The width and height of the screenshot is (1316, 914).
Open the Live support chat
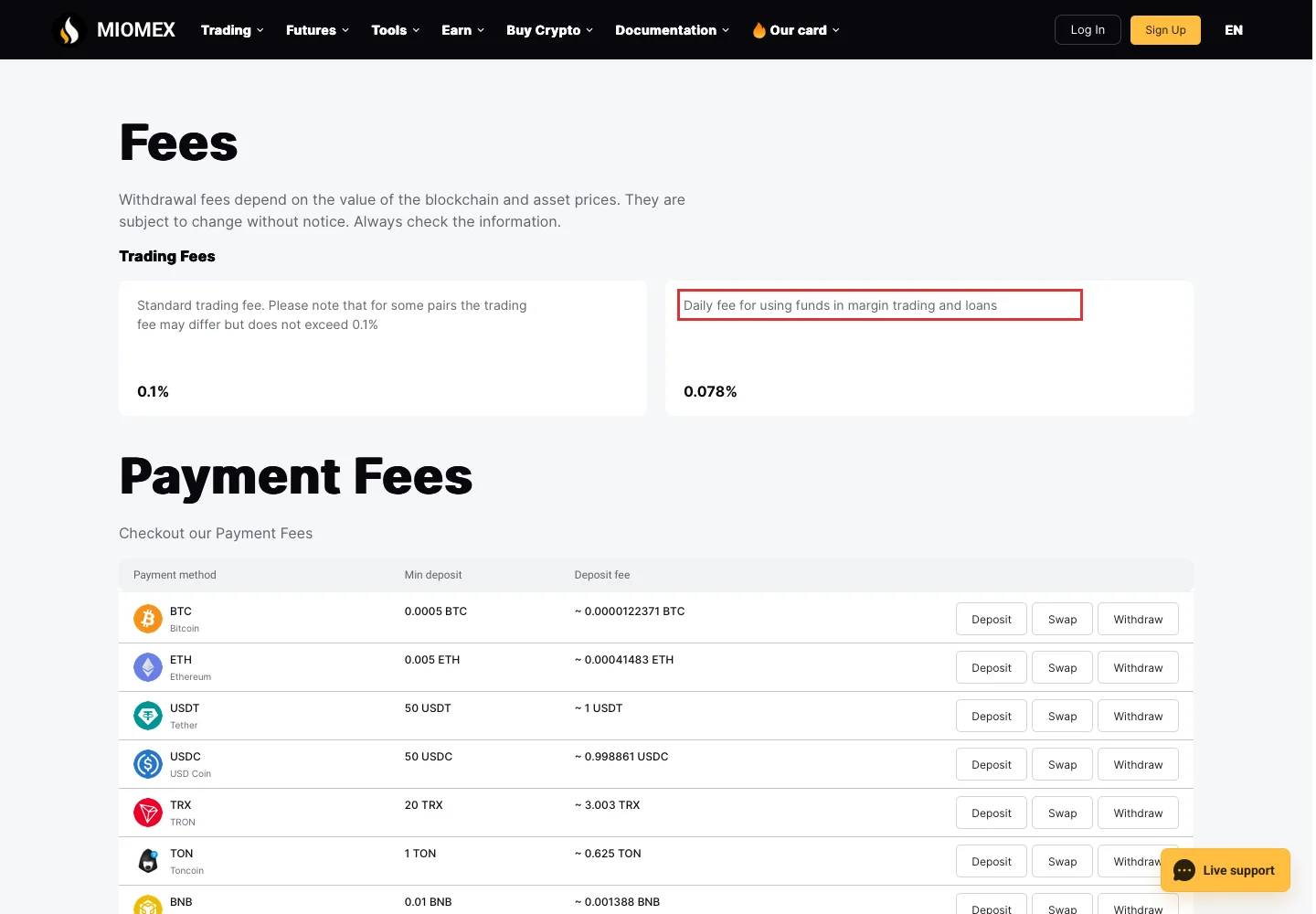click(x=1225, y=870)
